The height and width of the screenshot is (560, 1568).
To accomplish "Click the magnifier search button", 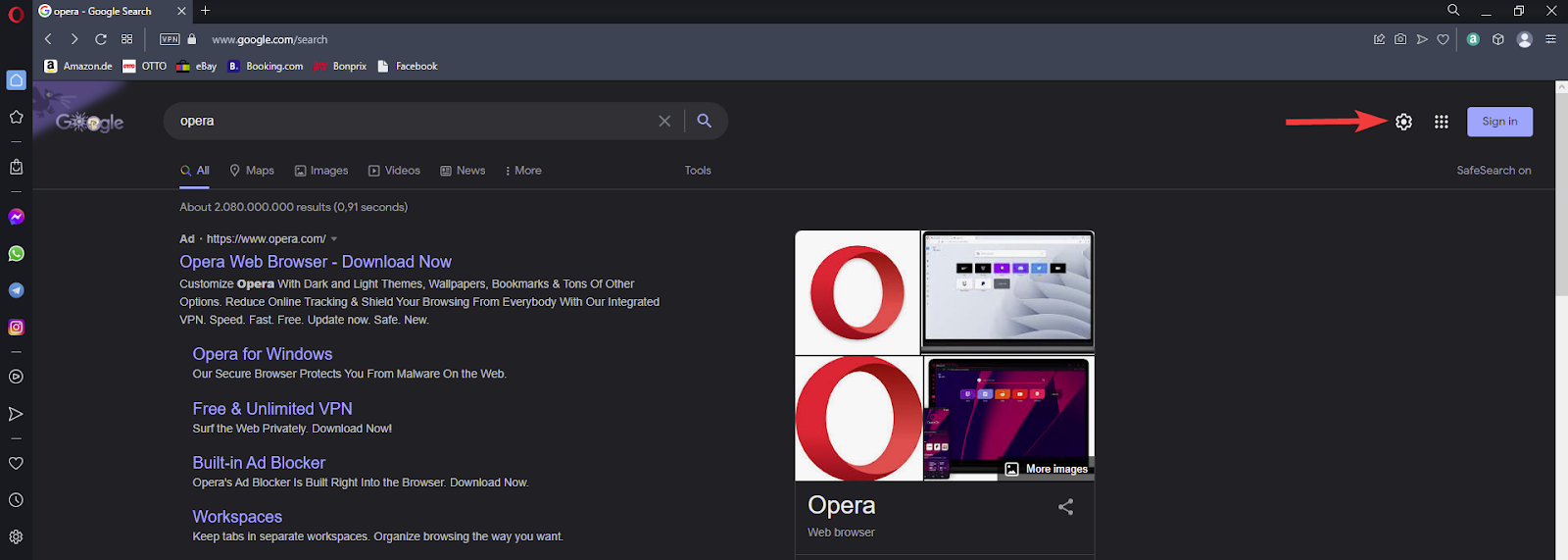I will (704, 121).
